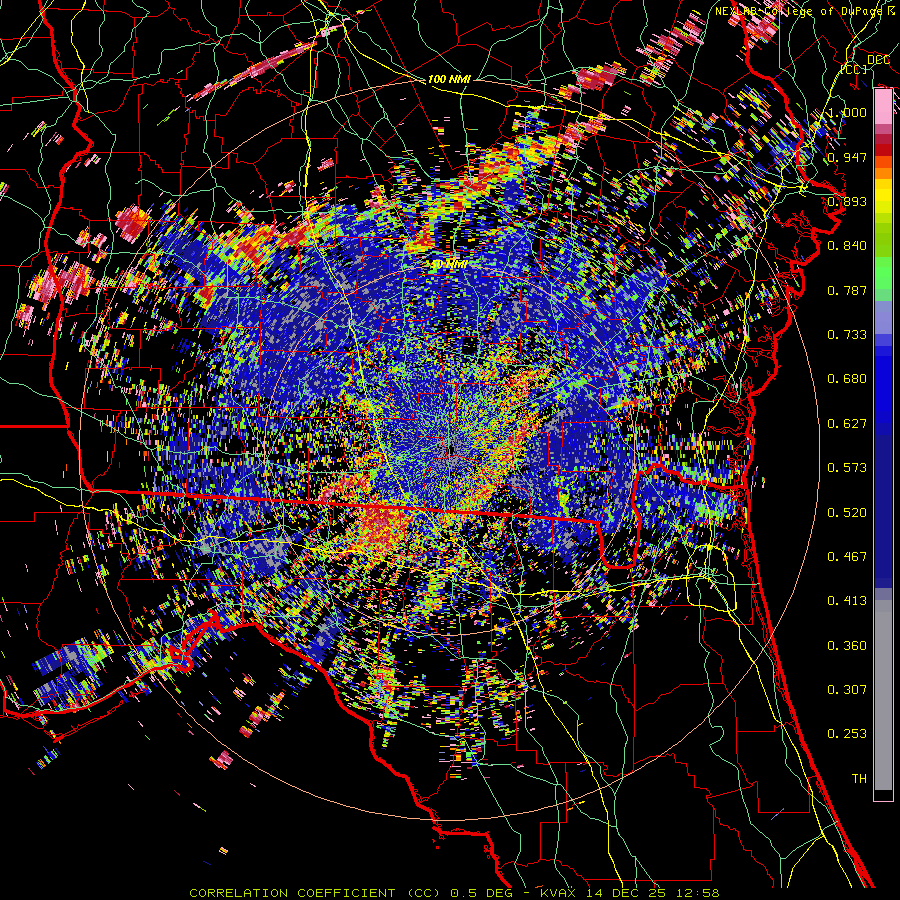Click the 0.573 legend value
The height and width of the screenshot is (900, 900).
coord(847,468)
